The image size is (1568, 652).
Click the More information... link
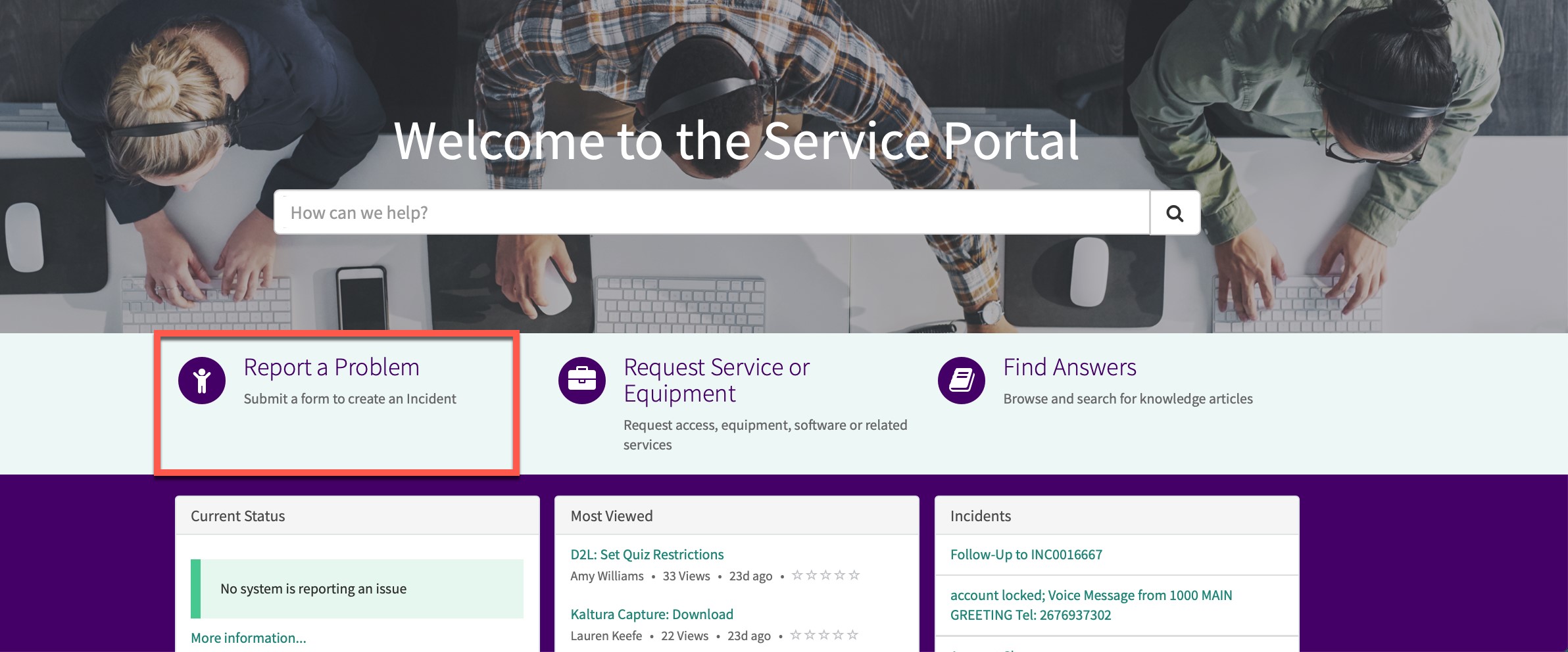[249, 638]
